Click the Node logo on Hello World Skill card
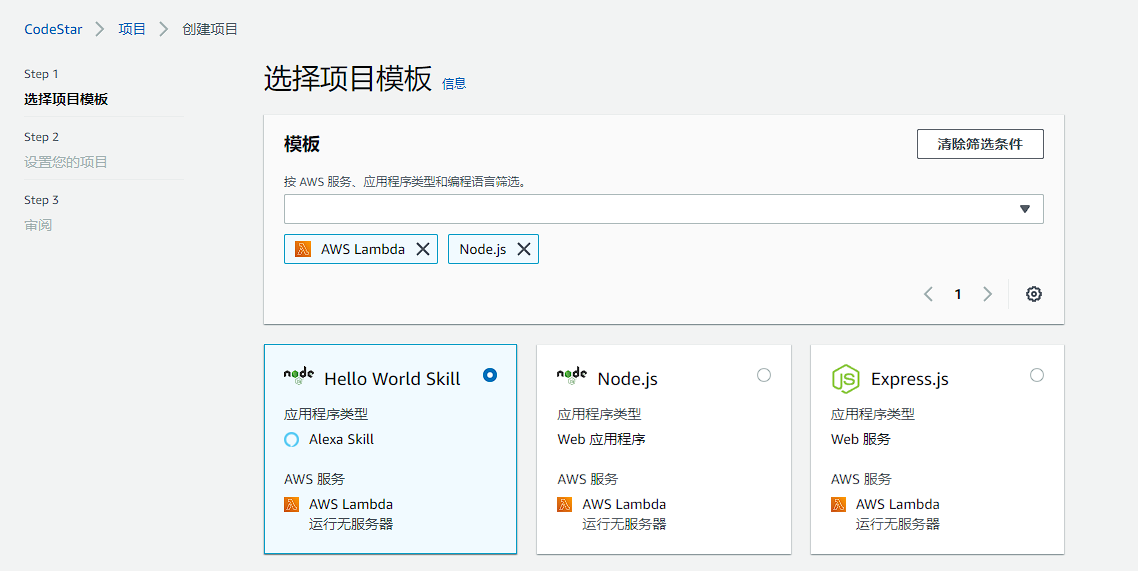 [299, 376]
